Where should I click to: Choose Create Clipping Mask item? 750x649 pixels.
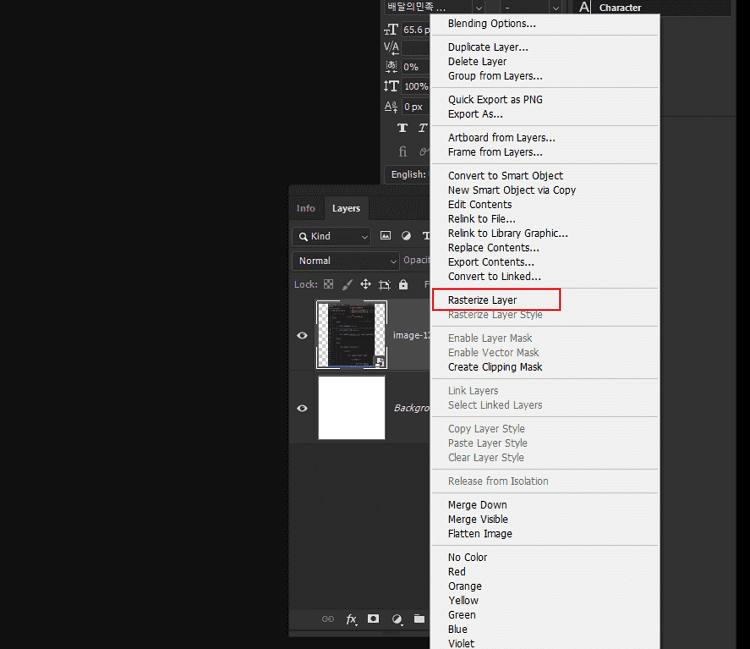tap(545, 367)
